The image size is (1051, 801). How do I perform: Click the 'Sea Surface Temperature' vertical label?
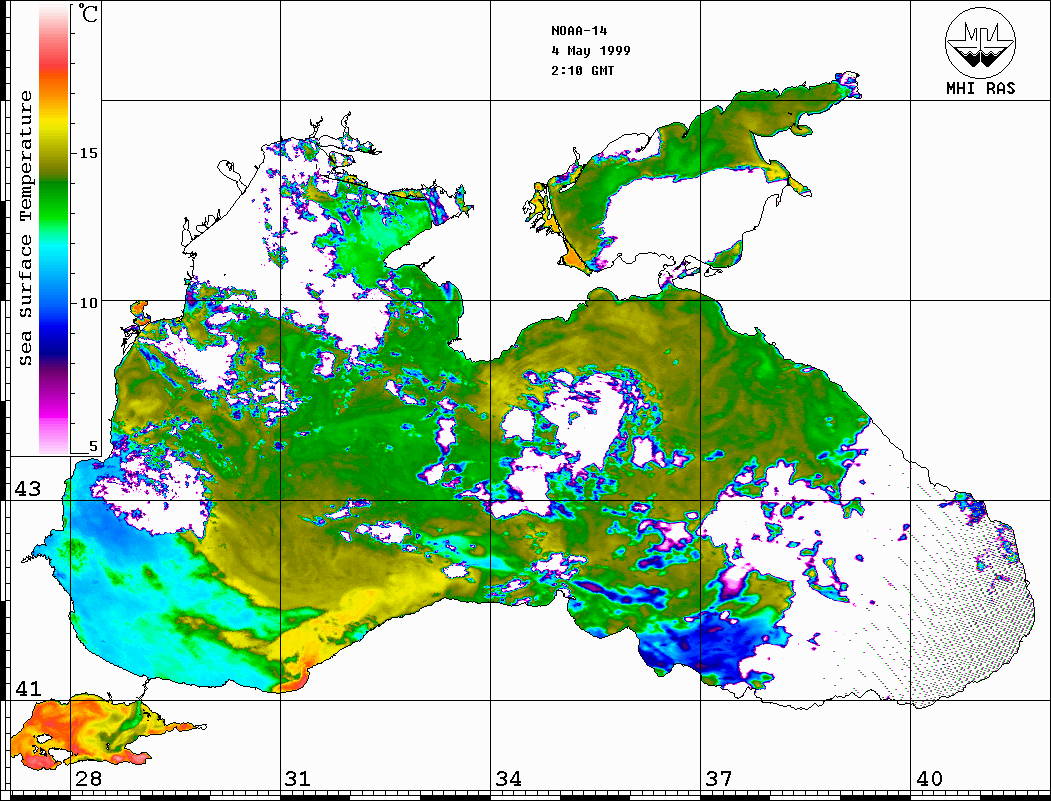[x=25, y=228]
